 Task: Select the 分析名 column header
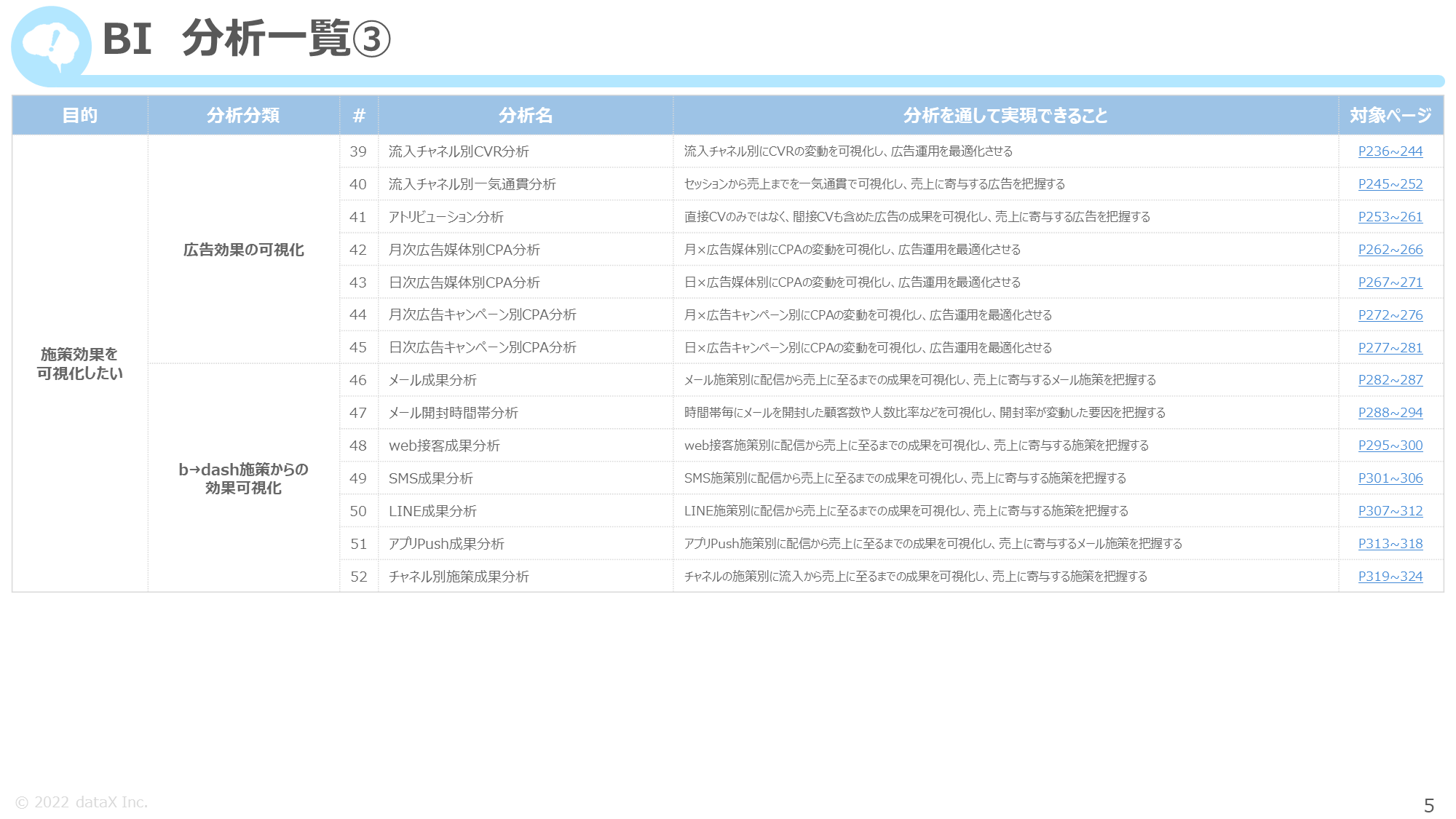pyautogui.click(x=526, y=115)
